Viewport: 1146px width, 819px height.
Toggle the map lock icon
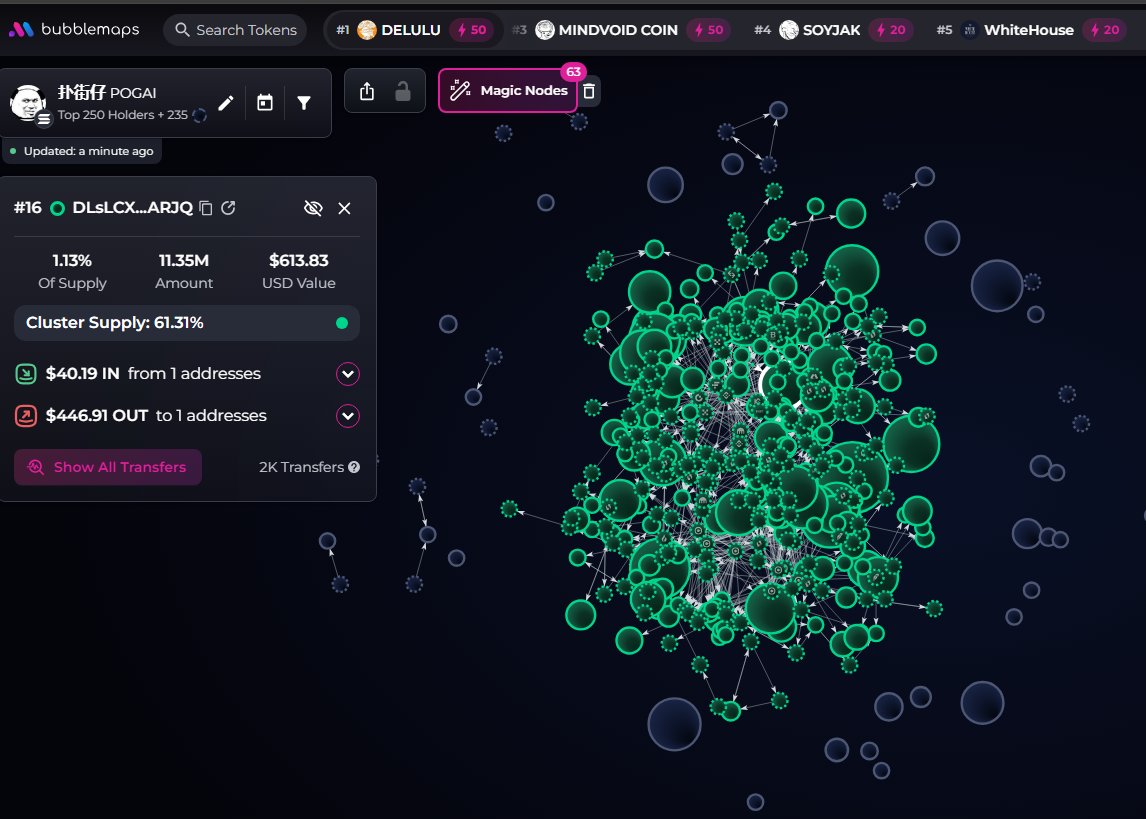click(x=403, y=91)
